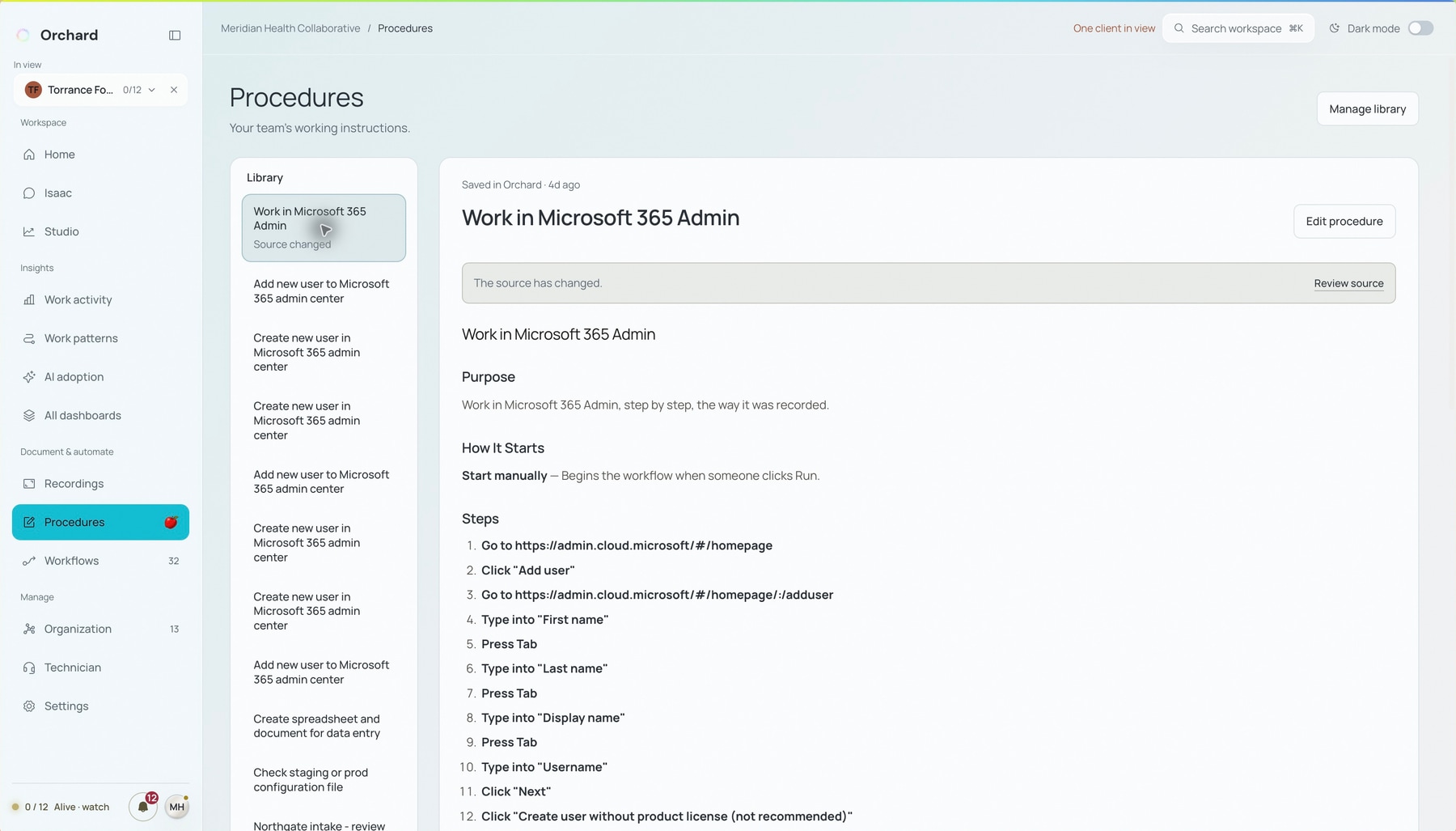1456x831 pixels.
Task: Click Meridian Health Collaborative breadcrumb
Action: pyautogui.click(x=290, y=28)
